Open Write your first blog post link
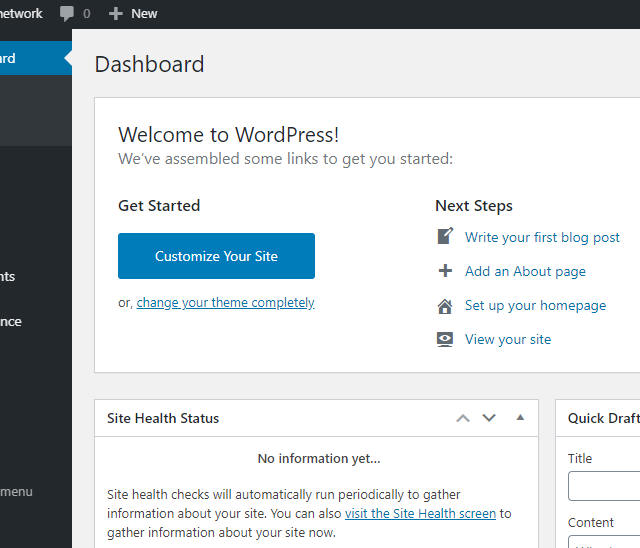The height and width of the screenshot is (548, 640). pos(542,237)
